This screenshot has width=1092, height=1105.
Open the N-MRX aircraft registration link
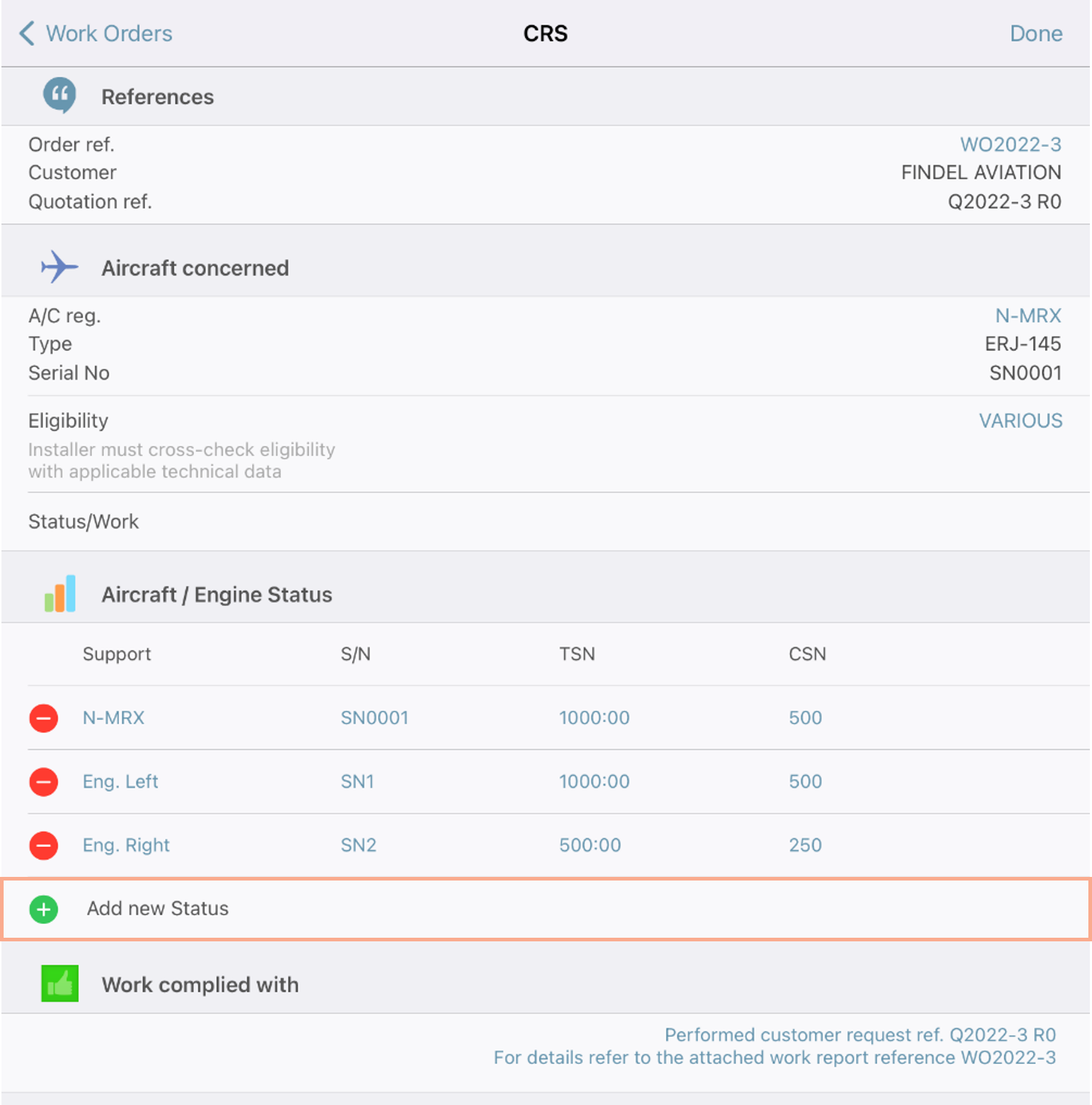1028,316
